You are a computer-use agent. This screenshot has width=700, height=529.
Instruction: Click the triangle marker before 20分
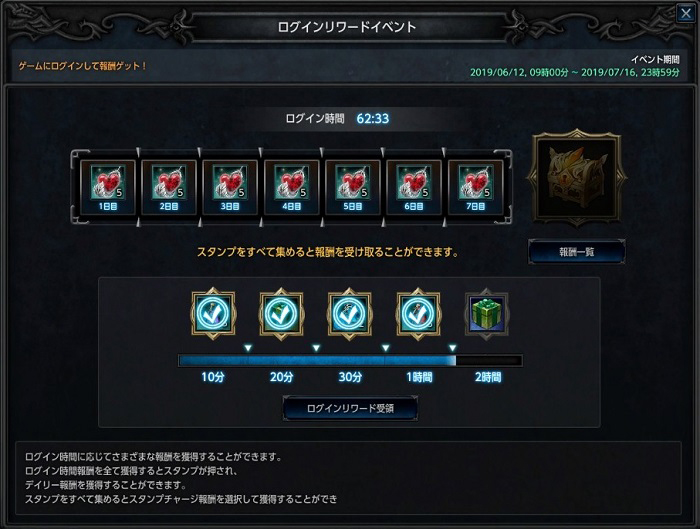pyautogui.click(x=248, y=348)
